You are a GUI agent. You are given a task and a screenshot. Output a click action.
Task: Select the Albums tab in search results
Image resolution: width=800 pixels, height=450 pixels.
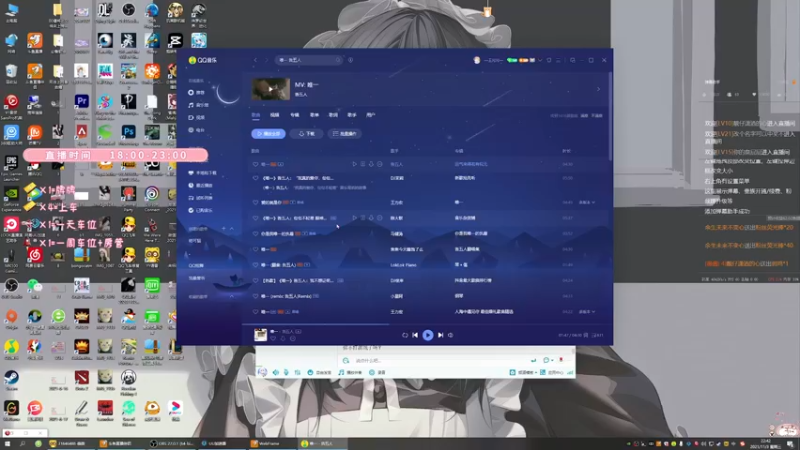[x=294, y=115]
